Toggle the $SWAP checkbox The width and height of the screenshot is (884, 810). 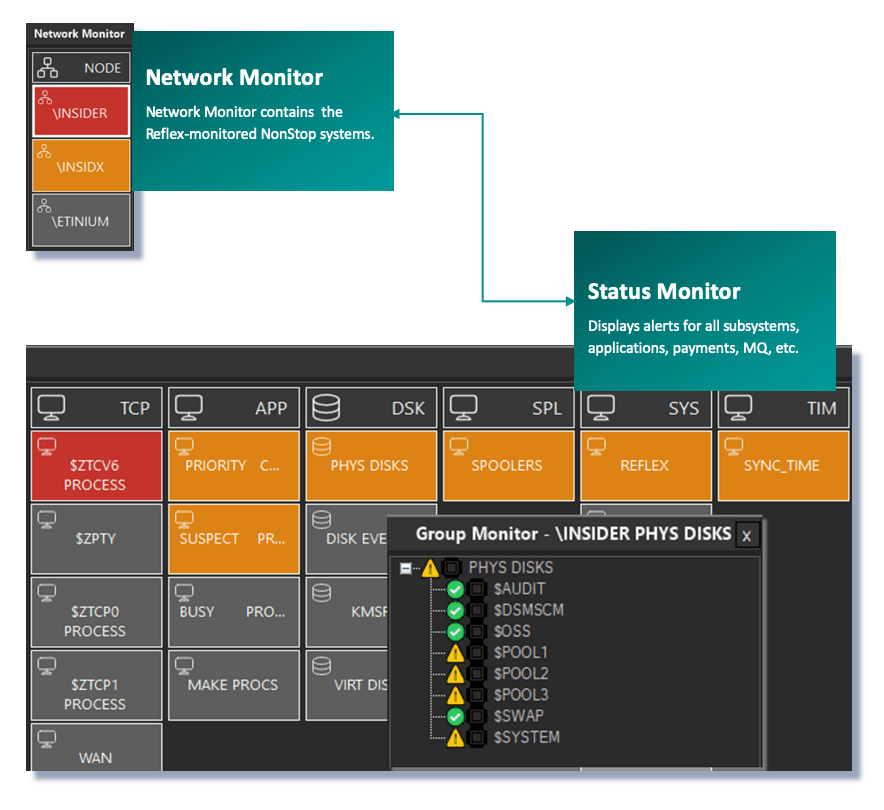(x=476, y=716)
